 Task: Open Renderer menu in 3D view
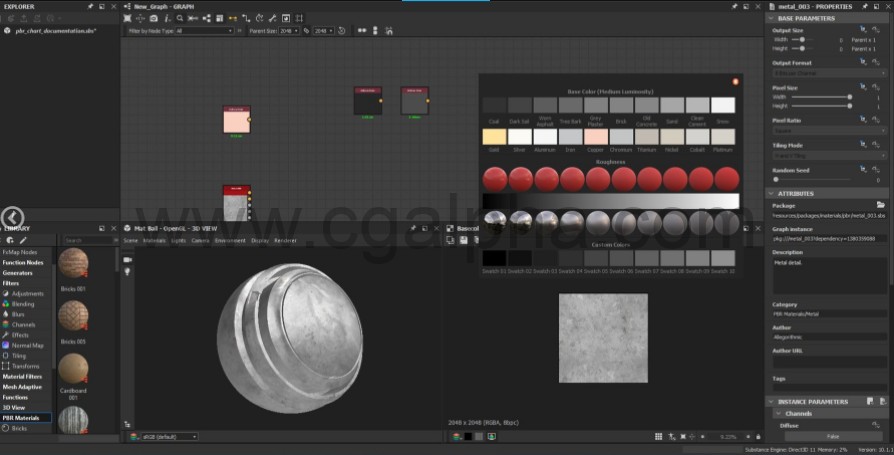[285, 240]
